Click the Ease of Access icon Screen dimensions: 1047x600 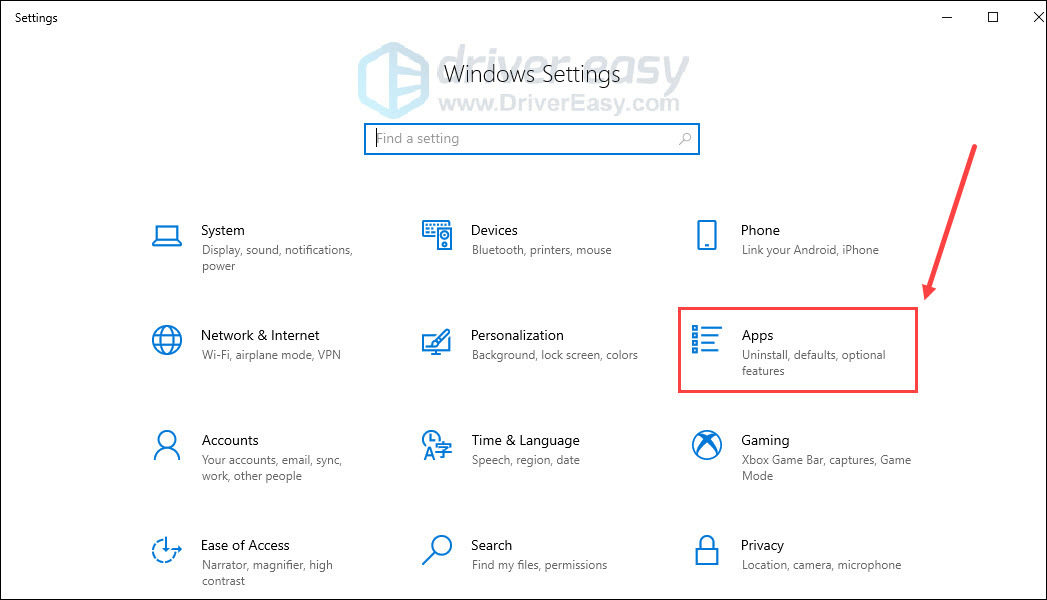(167, 550)
